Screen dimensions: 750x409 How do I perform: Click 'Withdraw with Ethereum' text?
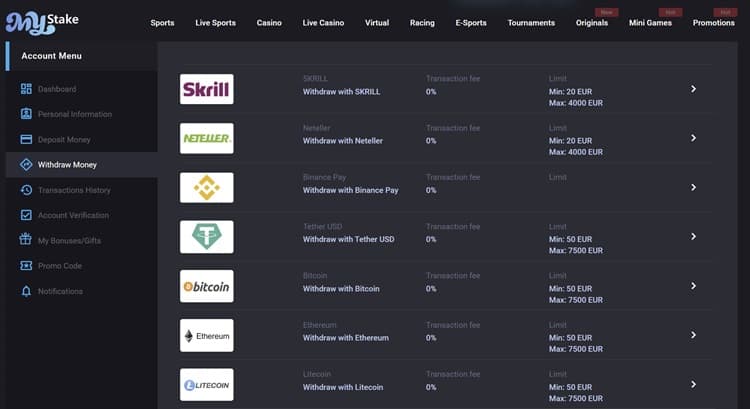345,338
